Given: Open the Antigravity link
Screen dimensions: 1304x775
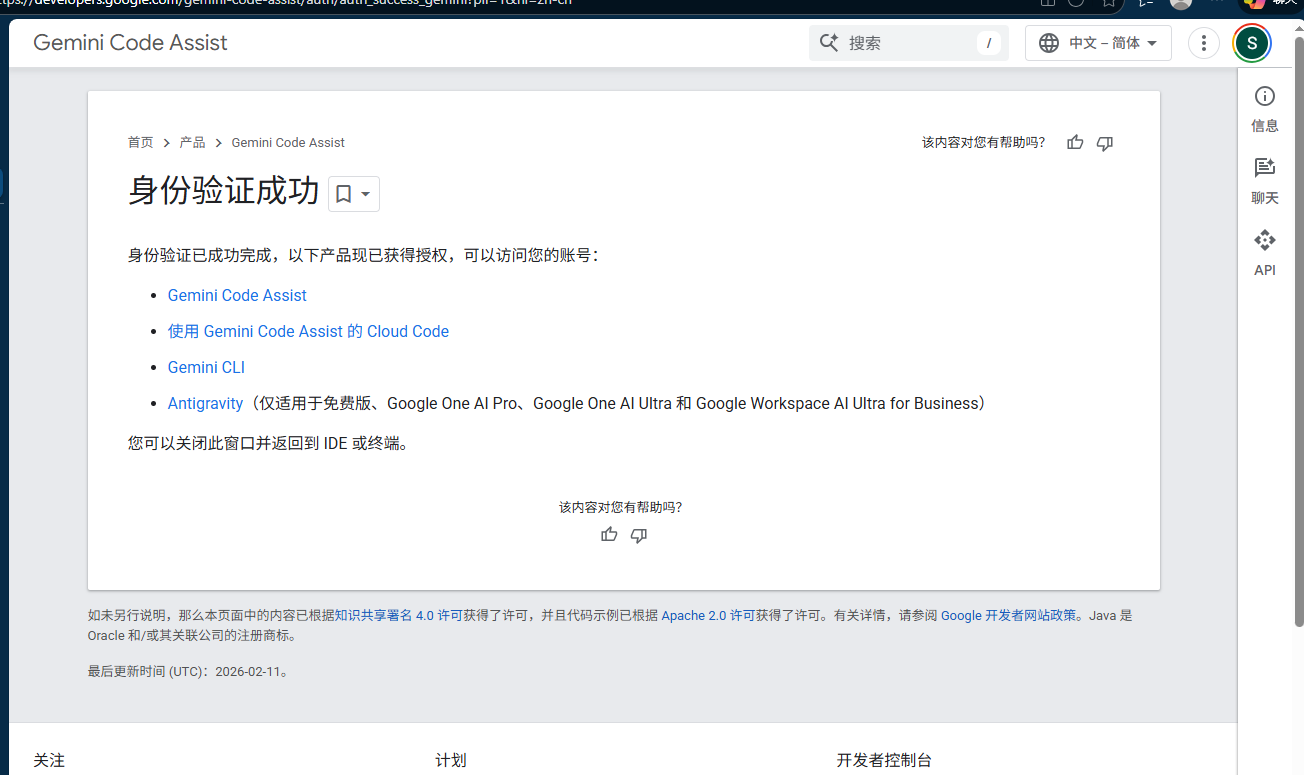Looking at the screenshot, I should (205, 403).
